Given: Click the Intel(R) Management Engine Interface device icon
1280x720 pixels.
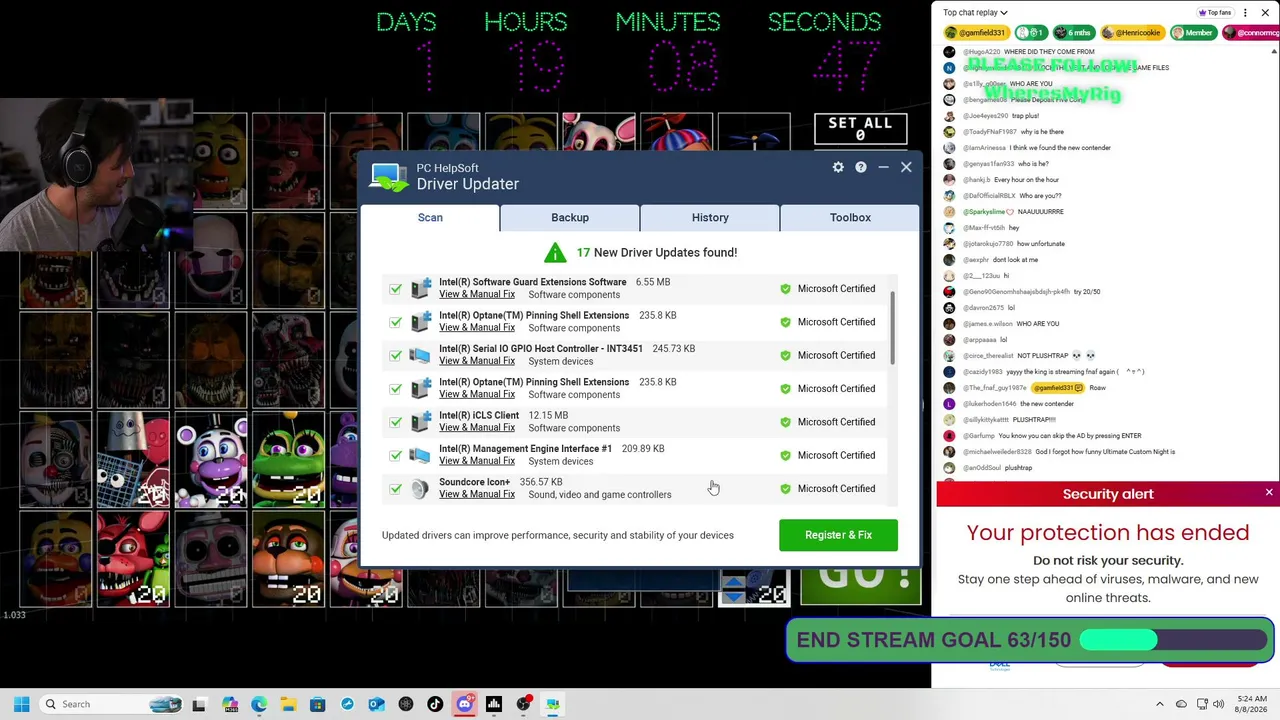Looking at the screenshot, I should 420,455.
